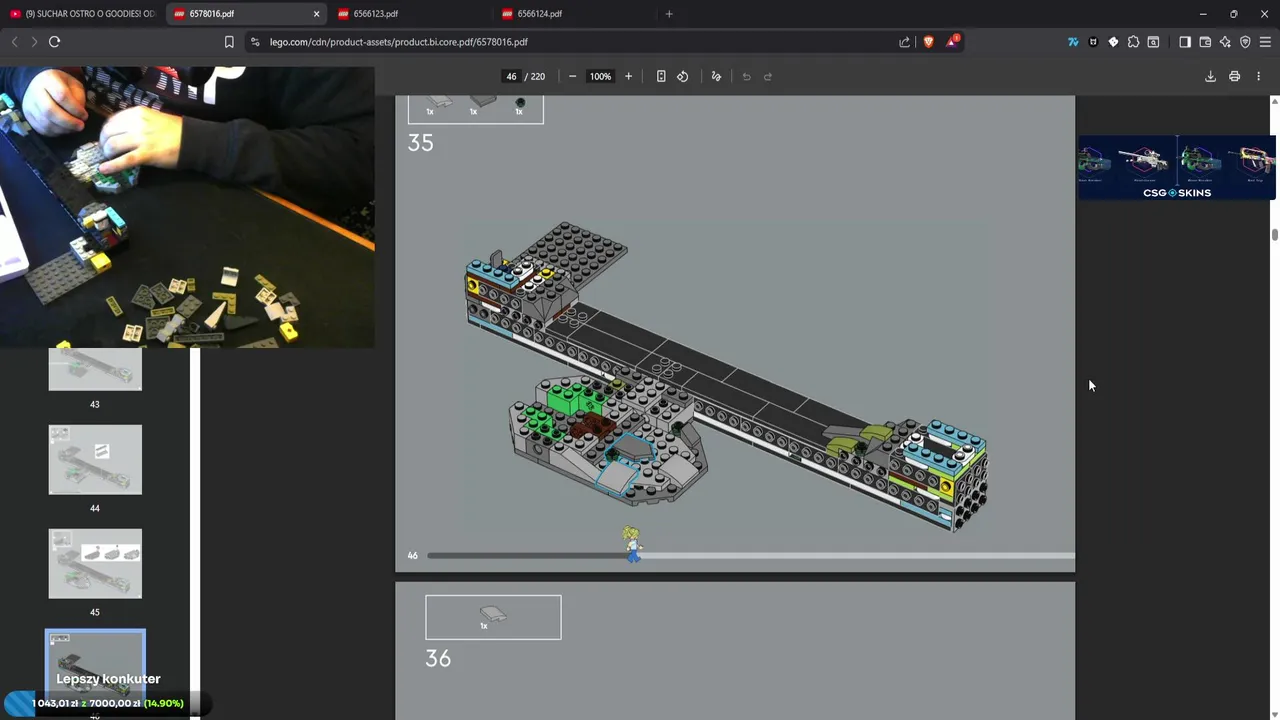Switch to the 6566124.pdf tab
Viewport: 1280px width, 720px height.
[x=574, y=14]
